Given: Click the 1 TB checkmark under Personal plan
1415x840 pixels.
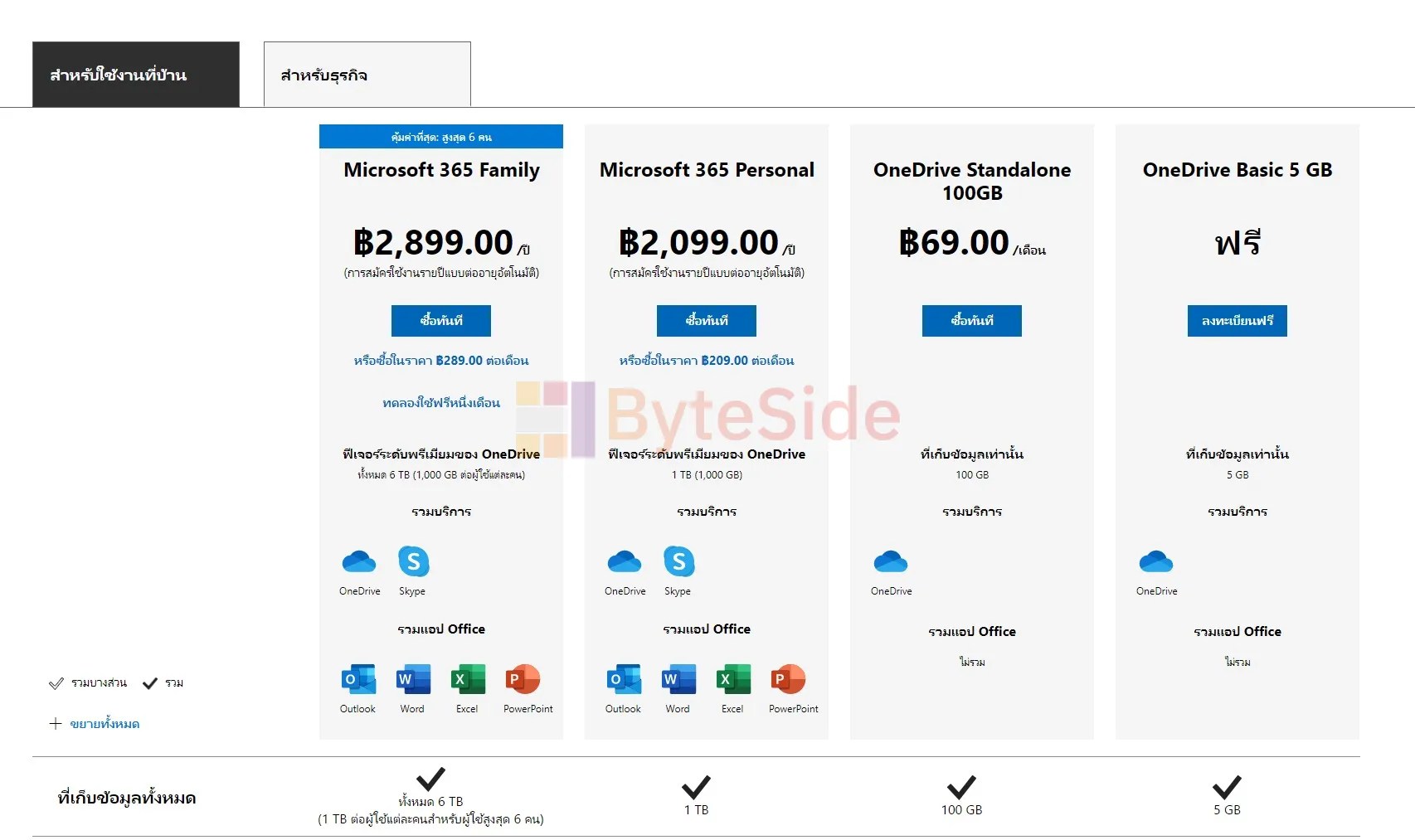Looking at the screenshot, I should click(697, 787).
